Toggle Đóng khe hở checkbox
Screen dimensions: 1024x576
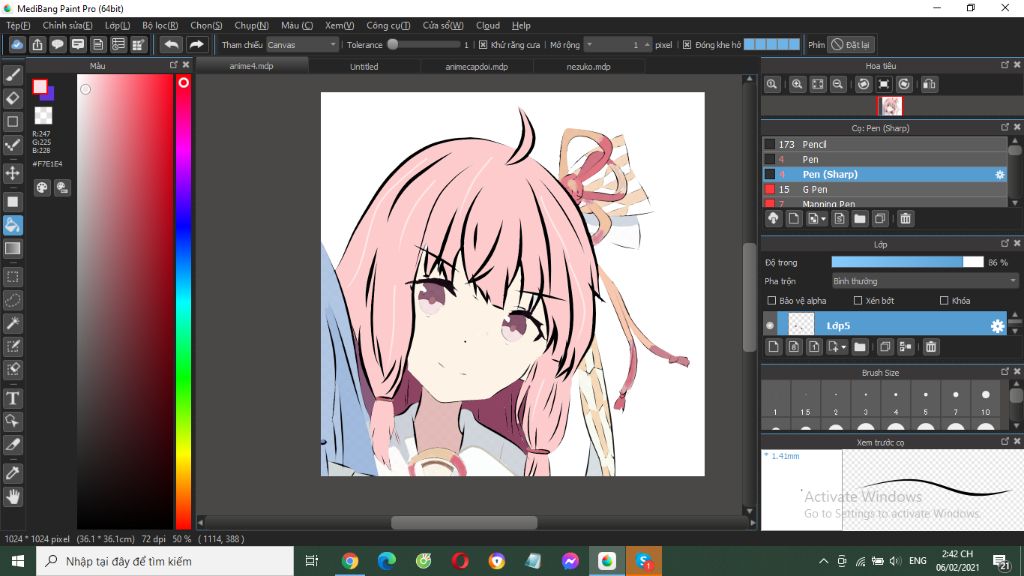tap(687, 45)
